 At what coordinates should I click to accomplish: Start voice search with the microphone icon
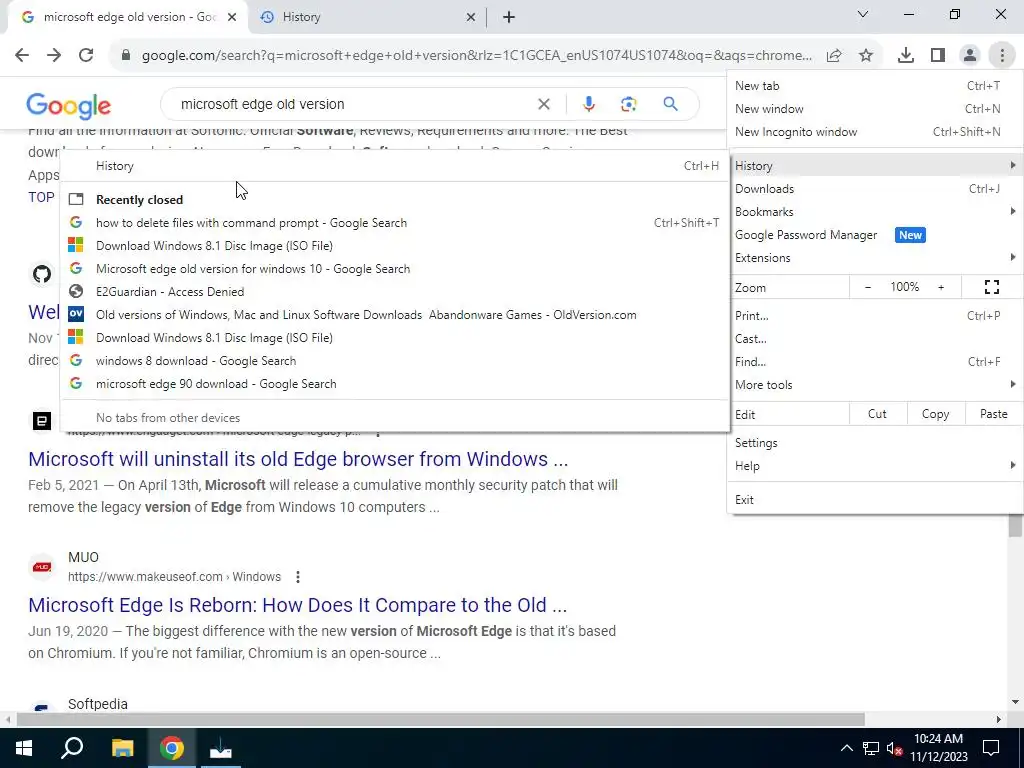click(588, 104)
